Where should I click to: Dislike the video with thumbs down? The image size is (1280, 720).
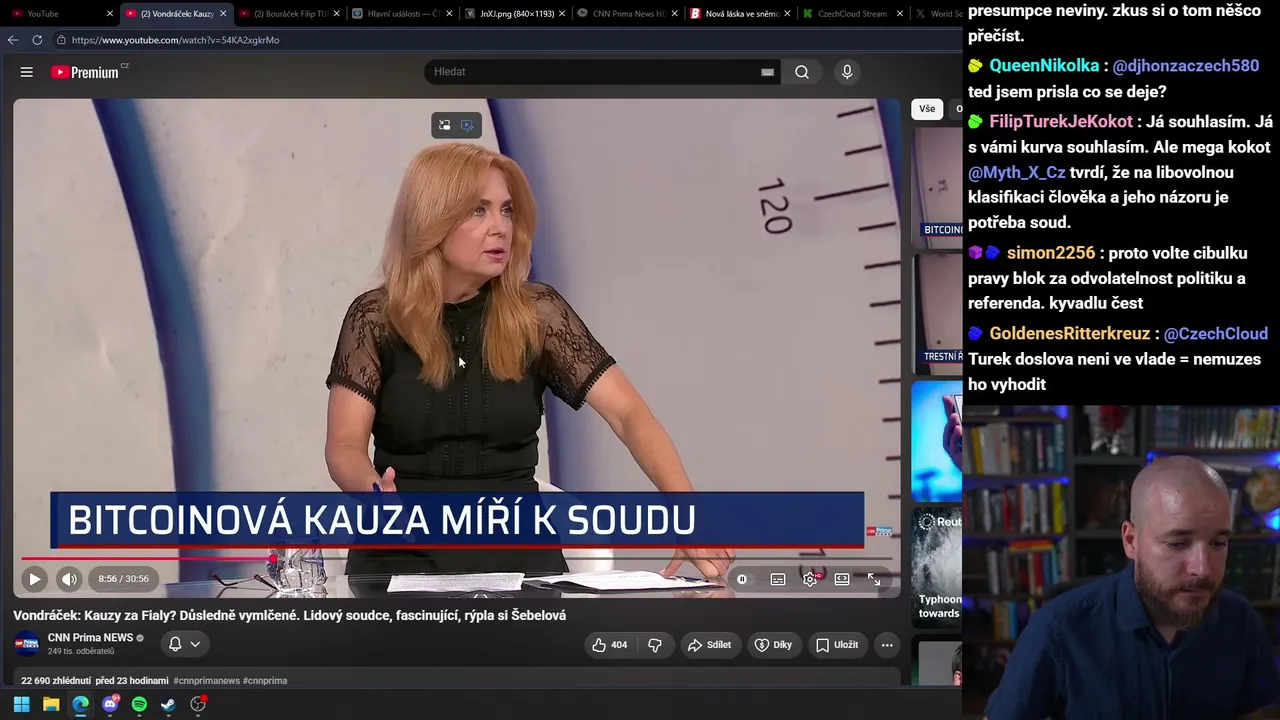tap(655, 645)
